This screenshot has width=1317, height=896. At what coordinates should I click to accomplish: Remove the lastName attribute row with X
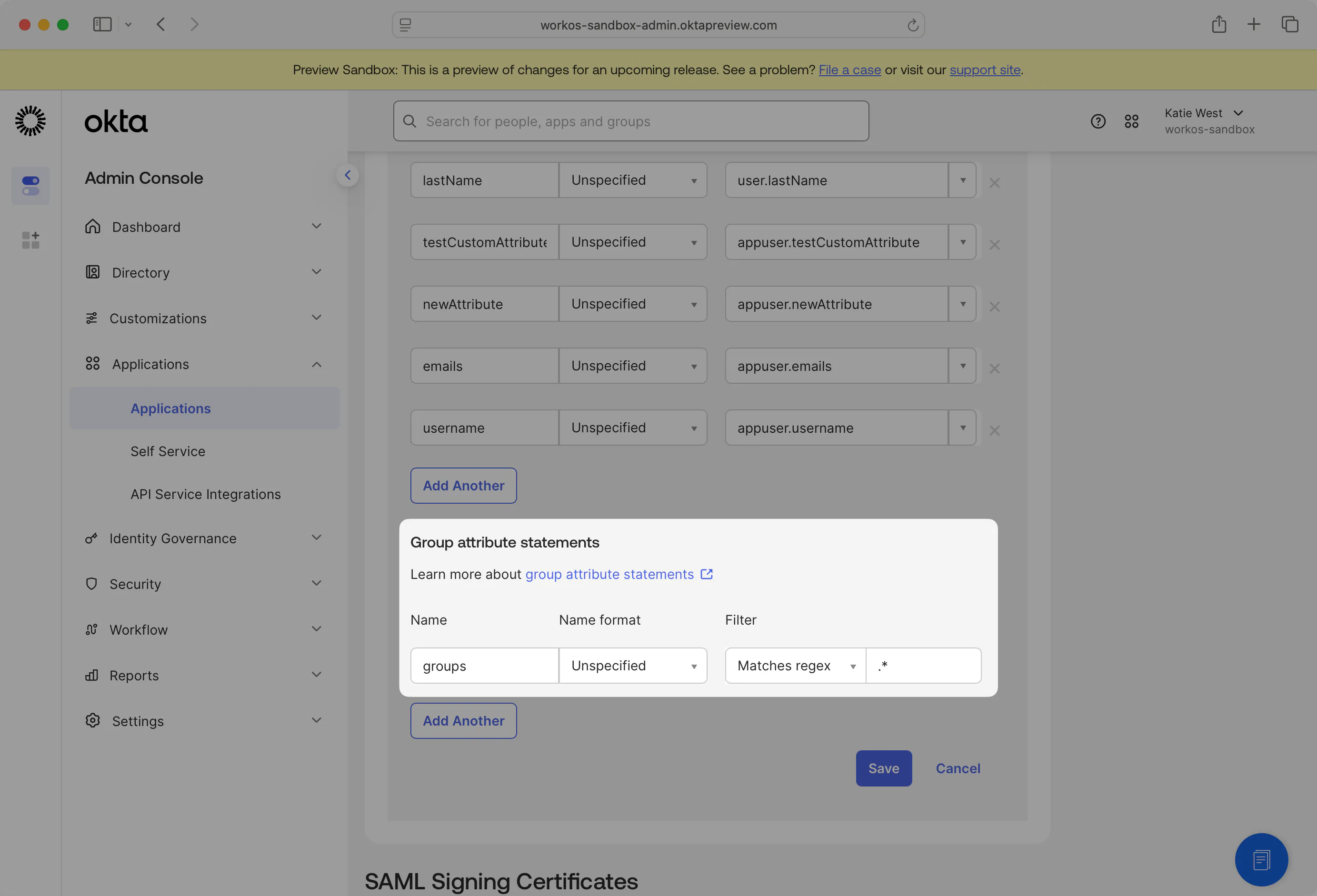coord(994,182)
